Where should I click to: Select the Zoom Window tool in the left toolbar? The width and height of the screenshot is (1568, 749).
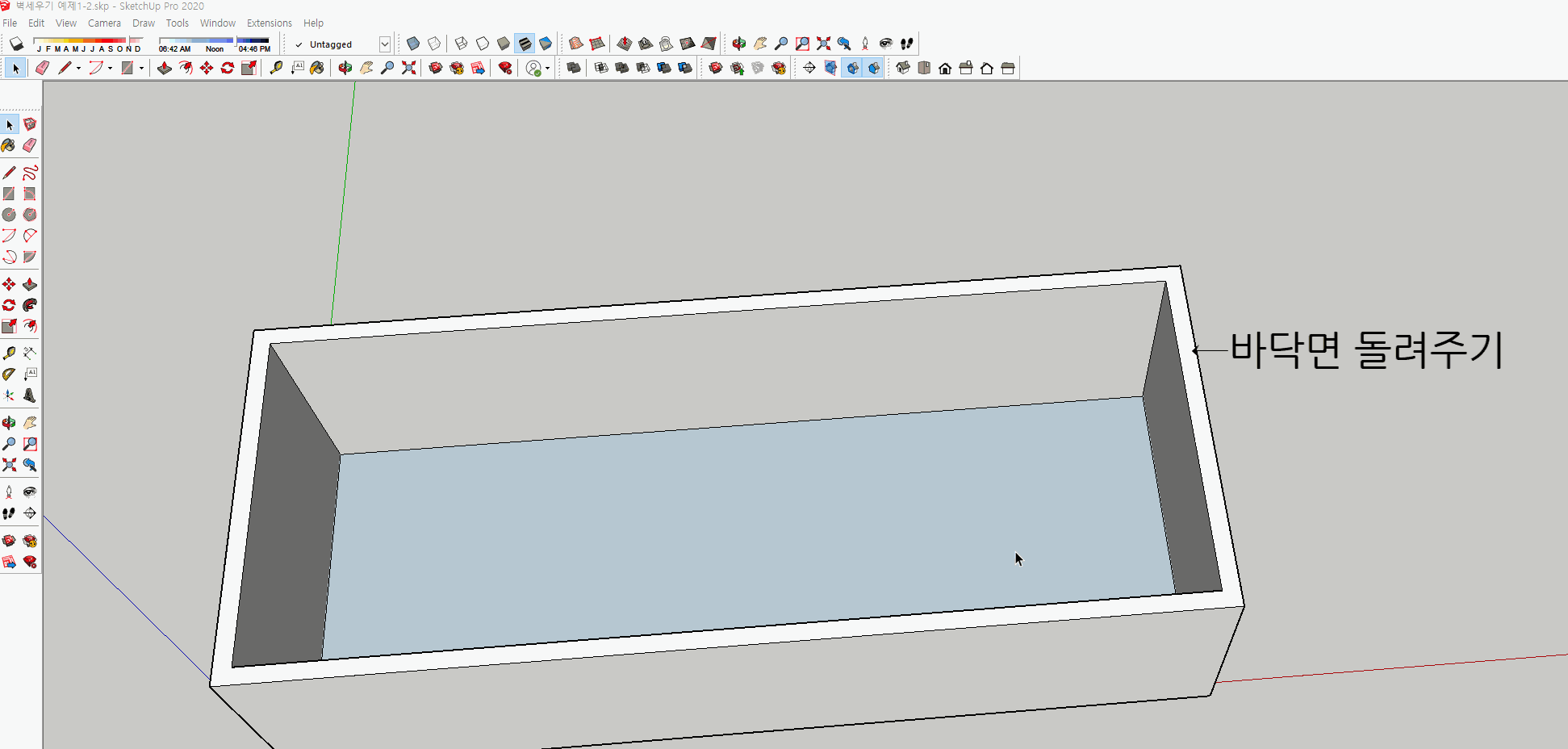tap(30, 444)
